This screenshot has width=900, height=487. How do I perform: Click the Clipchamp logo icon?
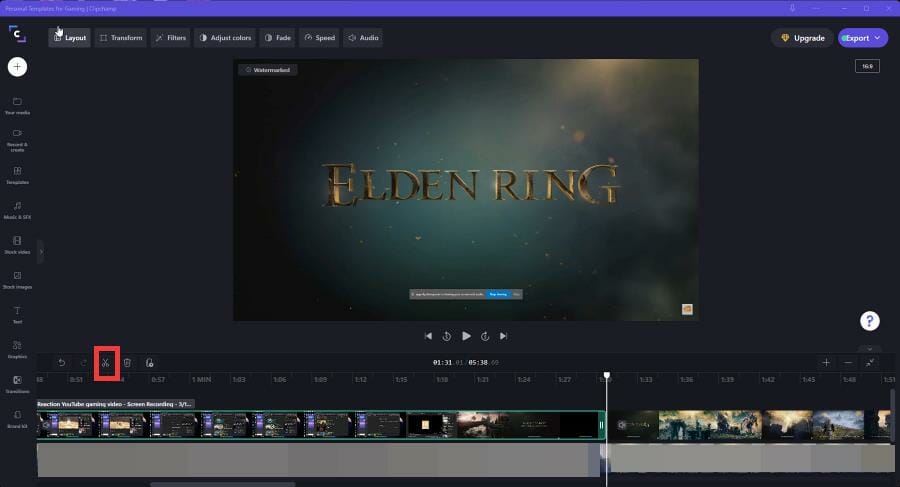tap(17, 34)
